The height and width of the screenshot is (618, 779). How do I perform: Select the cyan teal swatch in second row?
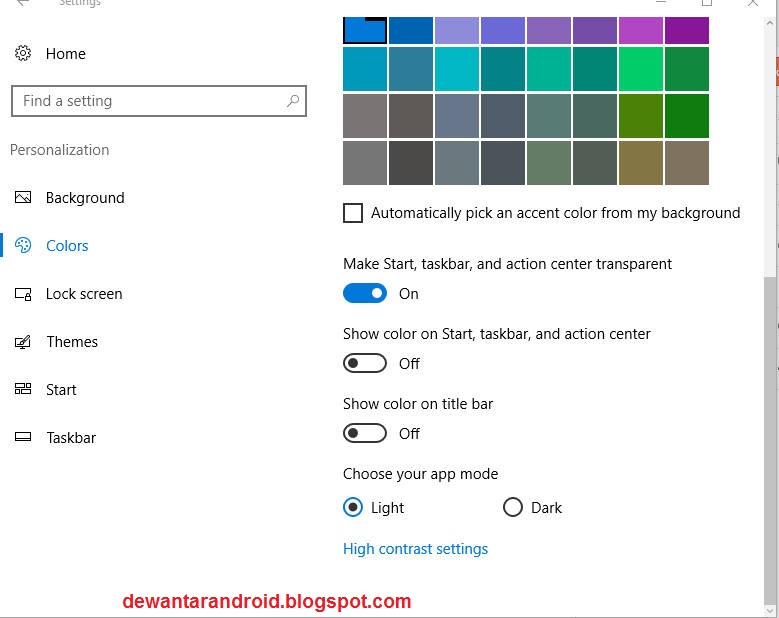point(457,69)
